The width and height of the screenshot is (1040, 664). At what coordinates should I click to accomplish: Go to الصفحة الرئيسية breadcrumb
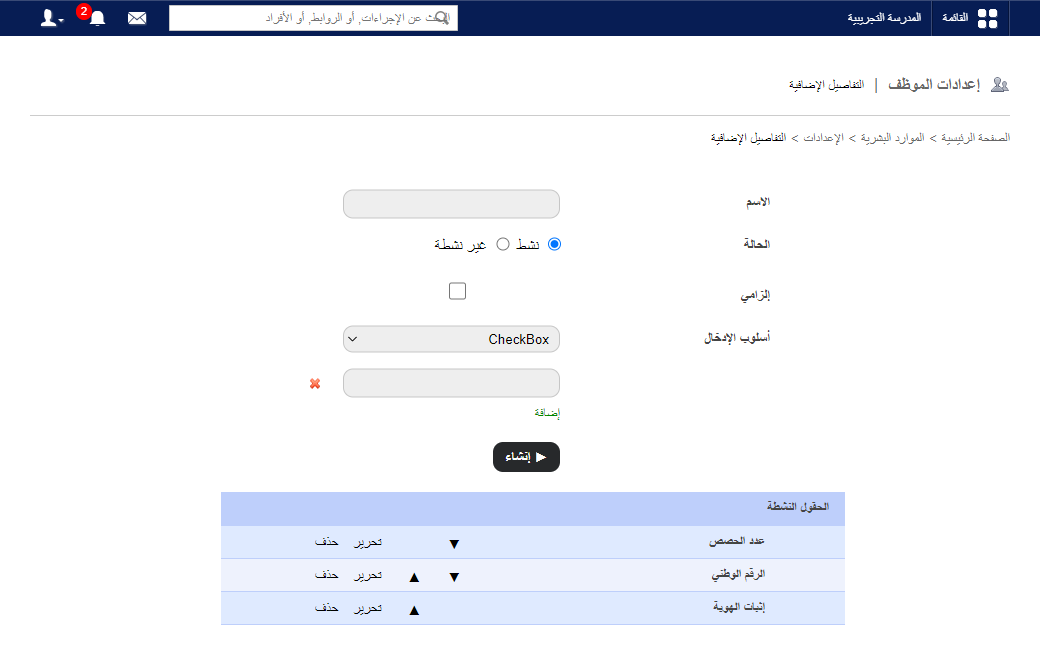[976, 138]
